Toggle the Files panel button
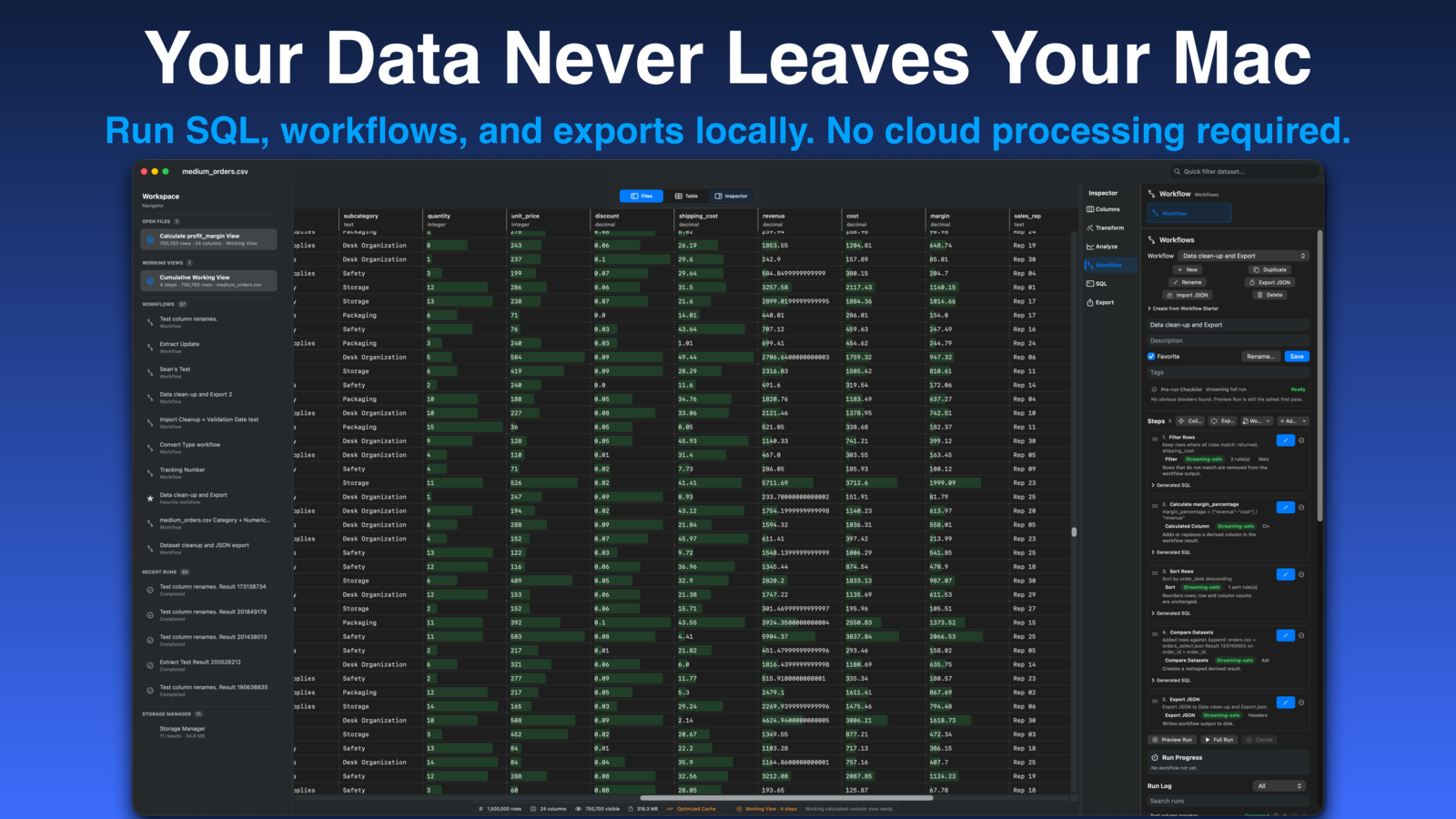The image size is (1456, 819). [642, 196]
